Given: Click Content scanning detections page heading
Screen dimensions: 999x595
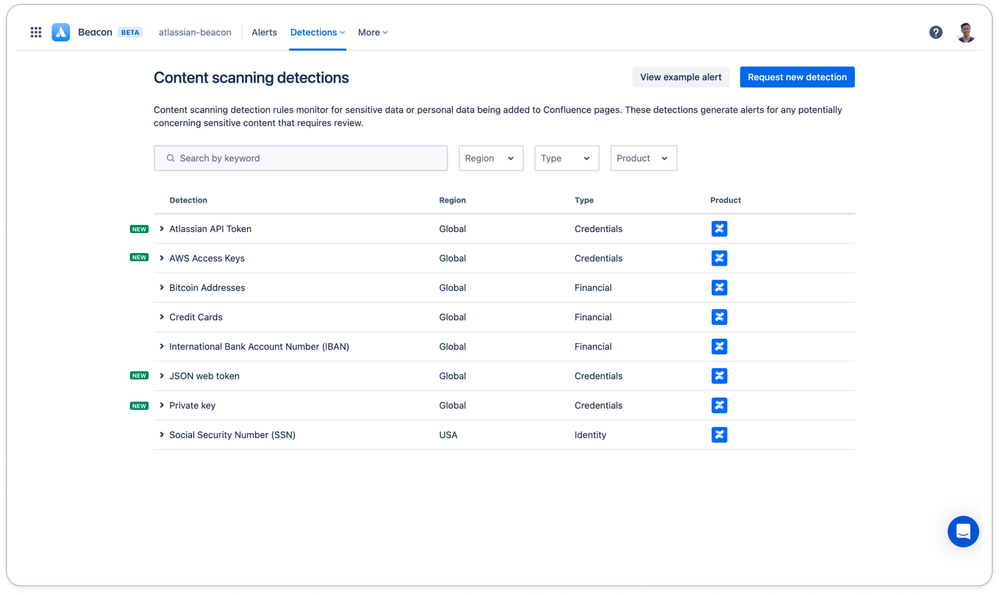Looking at the screenshot, I should (251, 78).
